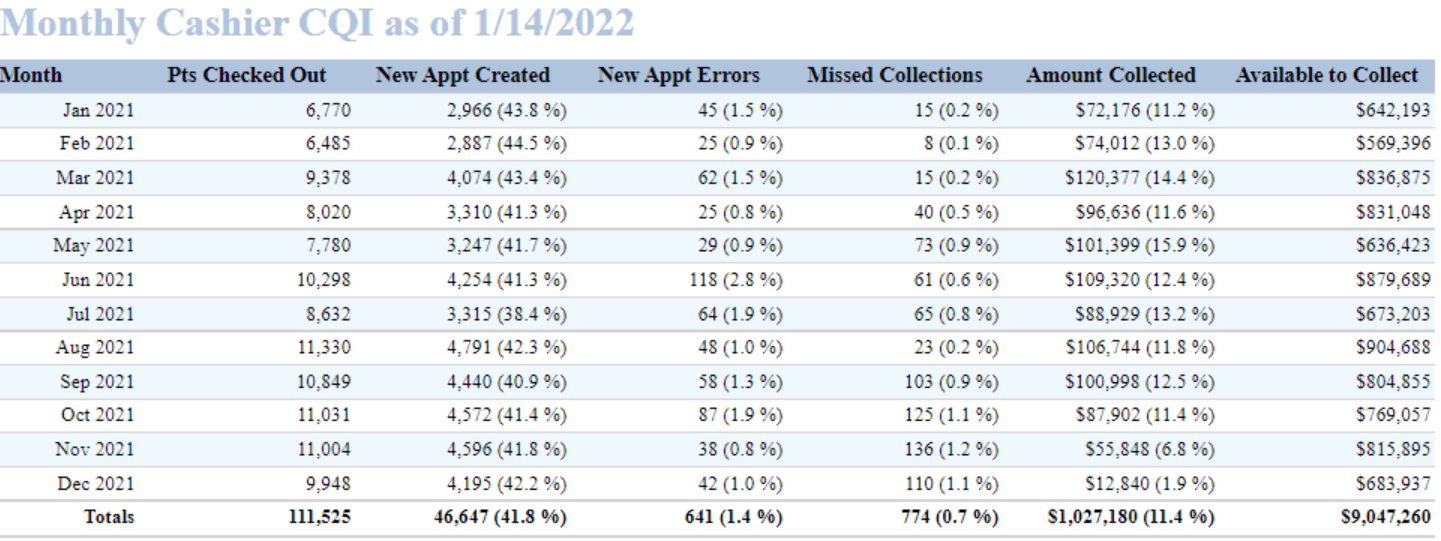This screenshot has width=1441, height=541.
Task: Click the '2,966 (43.8 %)' new appt cell
Action: click(x=507, y=110)
